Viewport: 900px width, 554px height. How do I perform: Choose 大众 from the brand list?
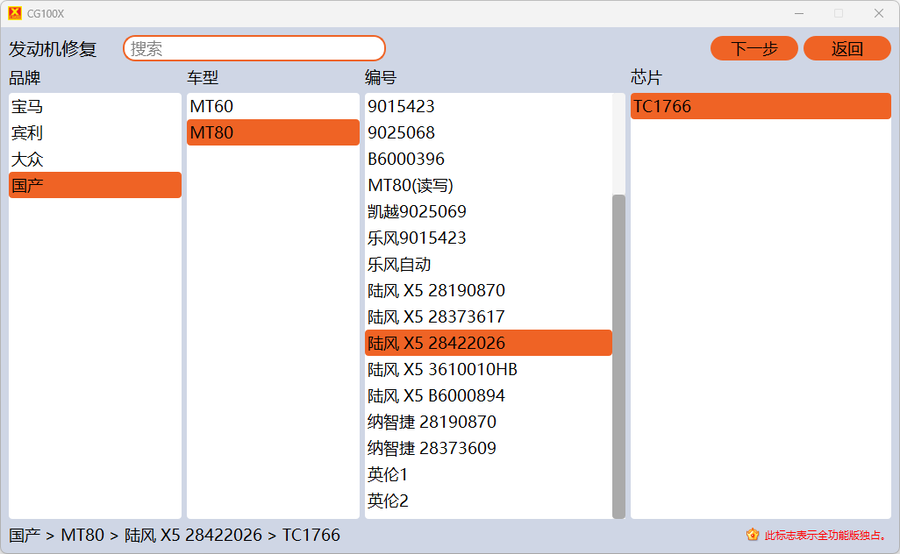[94, 159]
